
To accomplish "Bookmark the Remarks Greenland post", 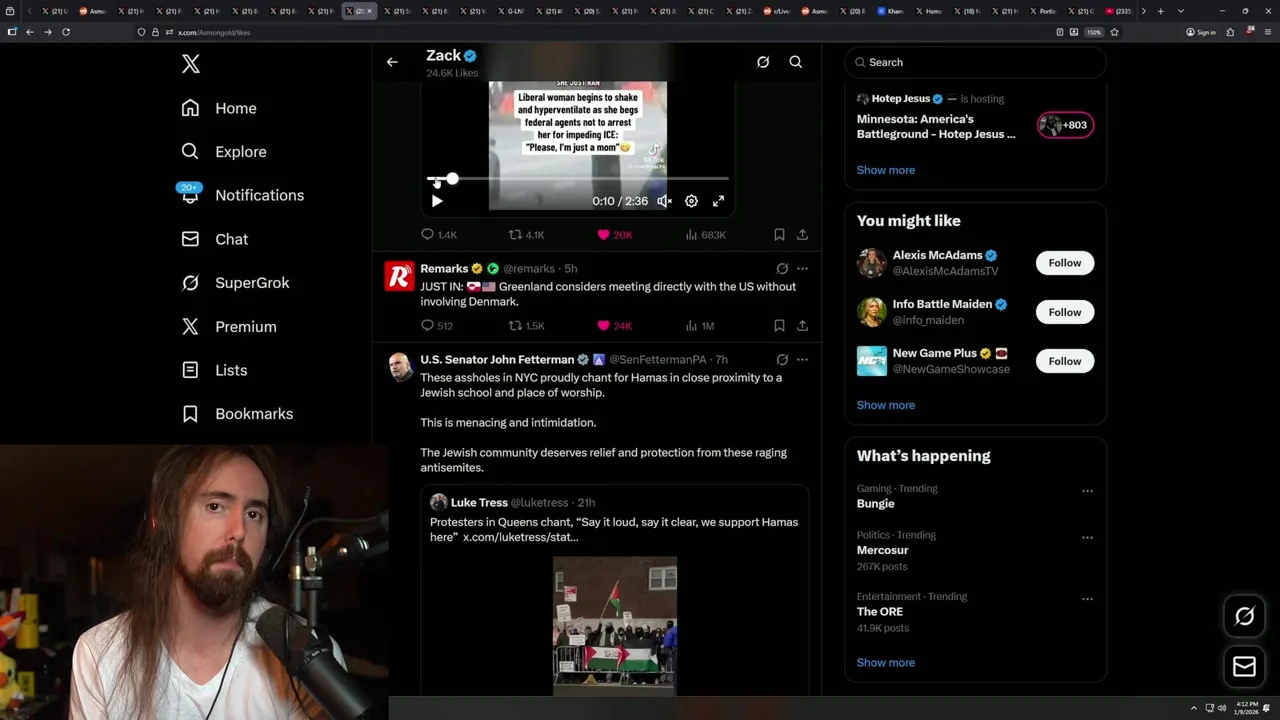I will (779, 326).
